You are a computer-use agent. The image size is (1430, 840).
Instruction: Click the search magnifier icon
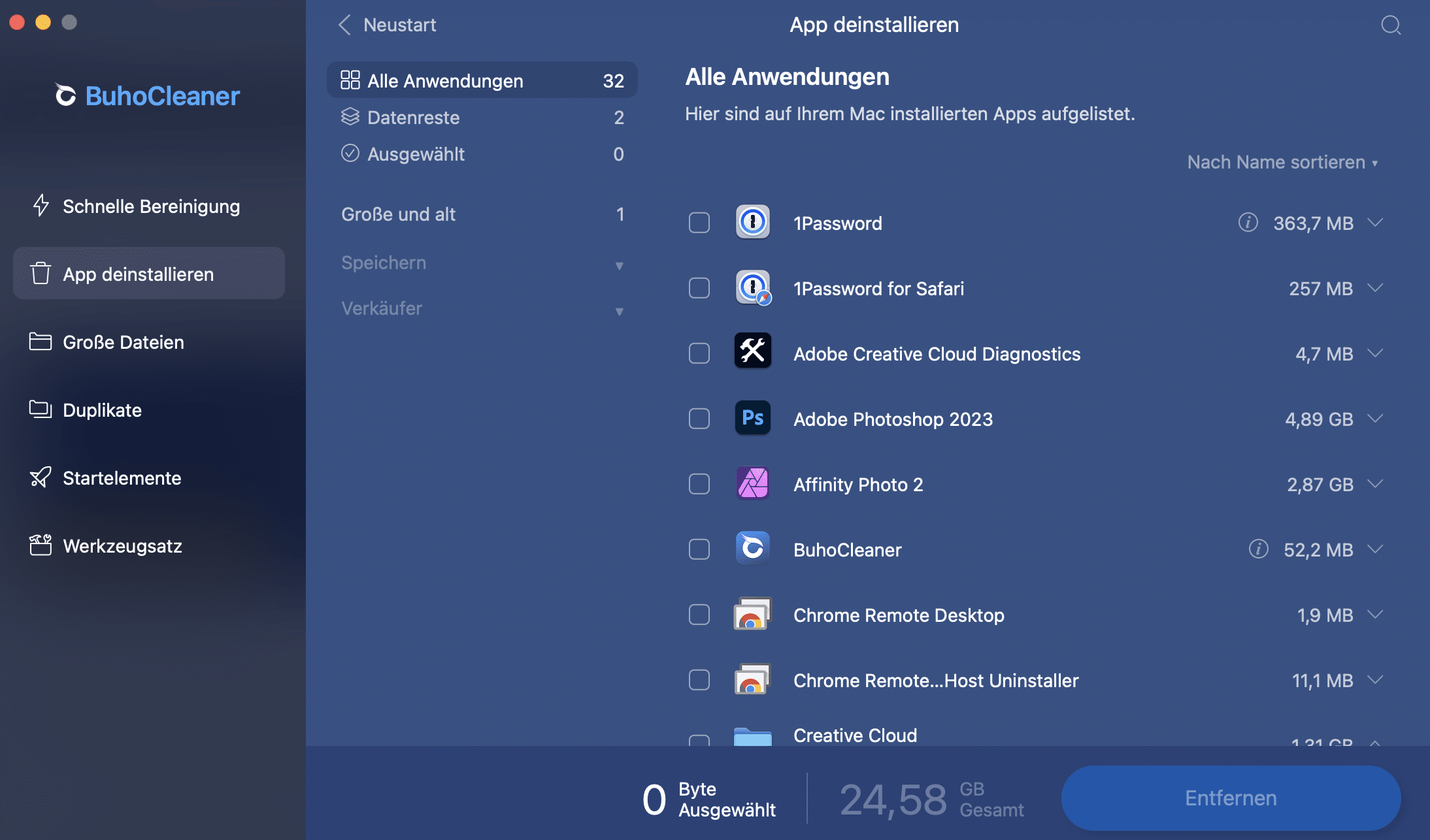tap(1391, 25)
